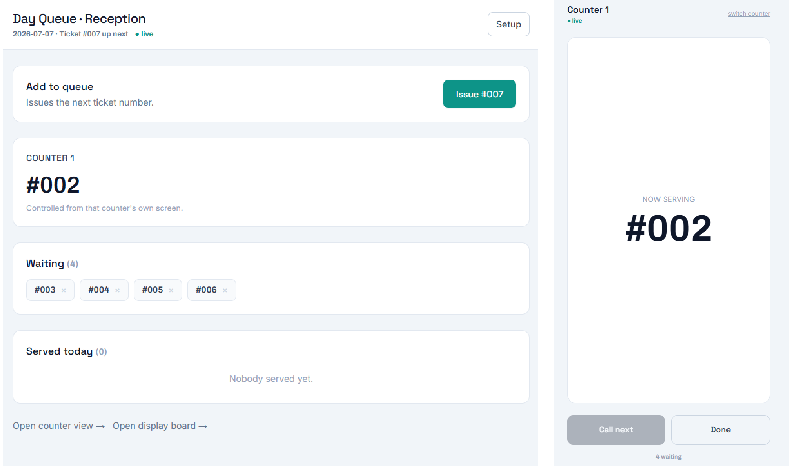
Task: Click the header live status indicator
Action: (144, 34)
